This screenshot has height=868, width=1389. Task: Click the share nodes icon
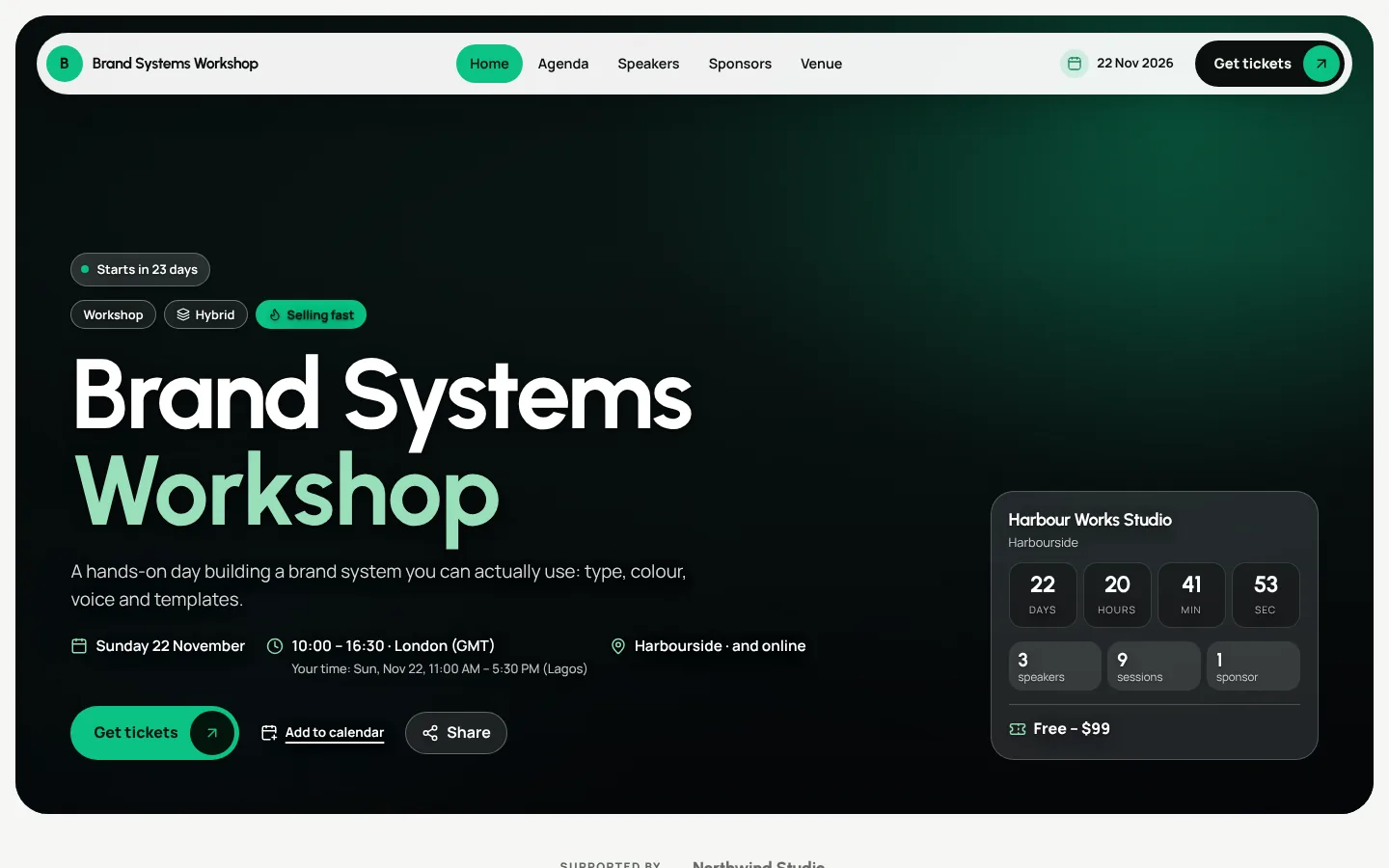pos(430,733)
